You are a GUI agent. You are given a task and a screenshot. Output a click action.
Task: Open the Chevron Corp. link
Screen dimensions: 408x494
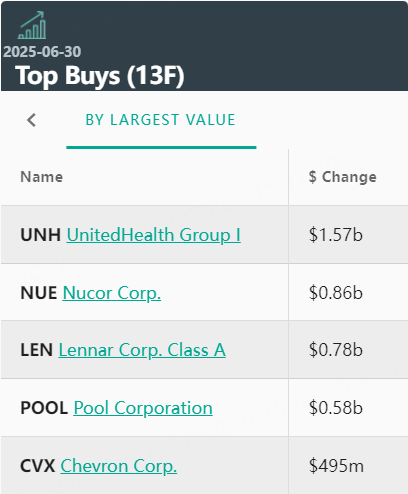click(118, 466)
